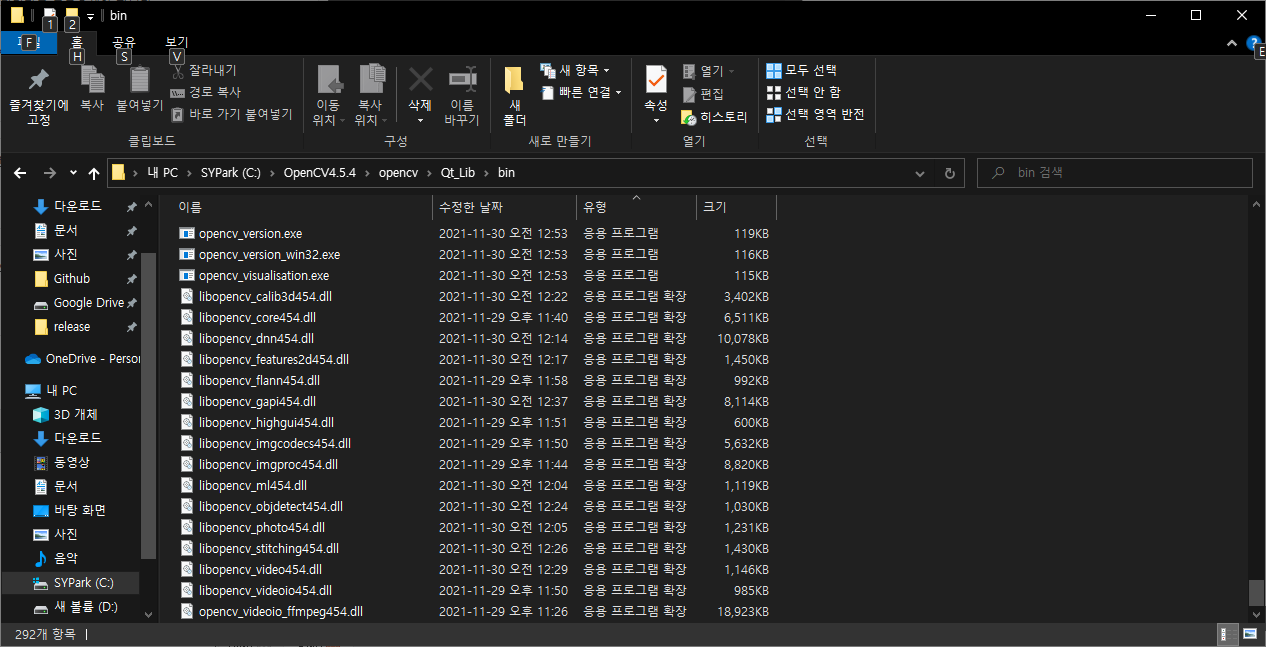Switch to the 보기 (View) ribbon tab
This screenshot has width=1266, height=647.
pos(176,43)
